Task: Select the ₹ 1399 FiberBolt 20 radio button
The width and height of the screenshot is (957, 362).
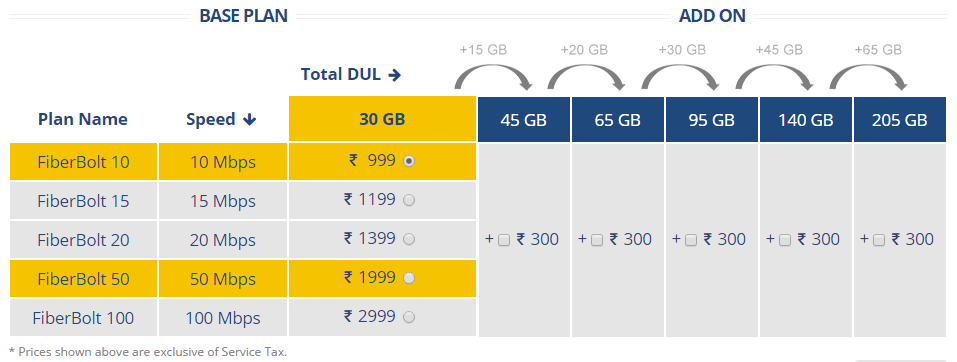Action: pyautogui.click(x=409, y=239)
